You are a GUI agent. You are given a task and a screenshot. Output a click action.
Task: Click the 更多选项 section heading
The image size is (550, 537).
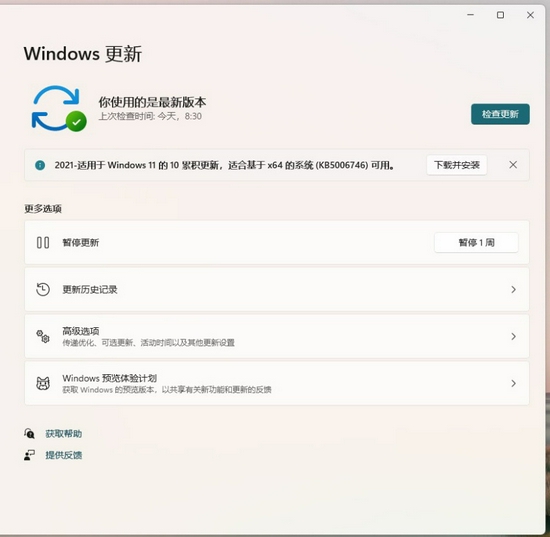point(43,209)
